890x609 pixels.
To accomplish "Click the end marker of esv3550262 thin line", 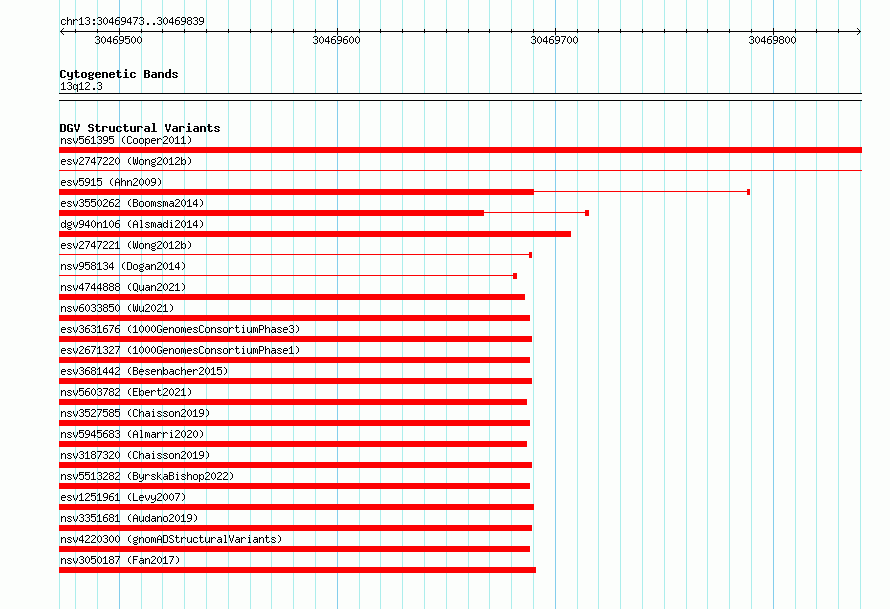I will 587,213.
